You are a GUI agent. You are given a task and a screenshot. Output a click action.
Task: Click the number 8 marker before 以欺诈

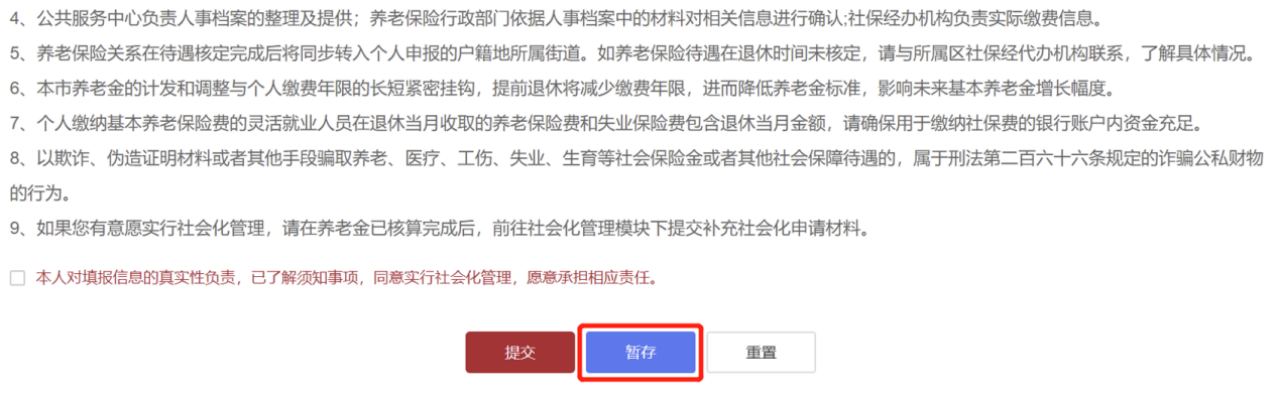(15, 159)
